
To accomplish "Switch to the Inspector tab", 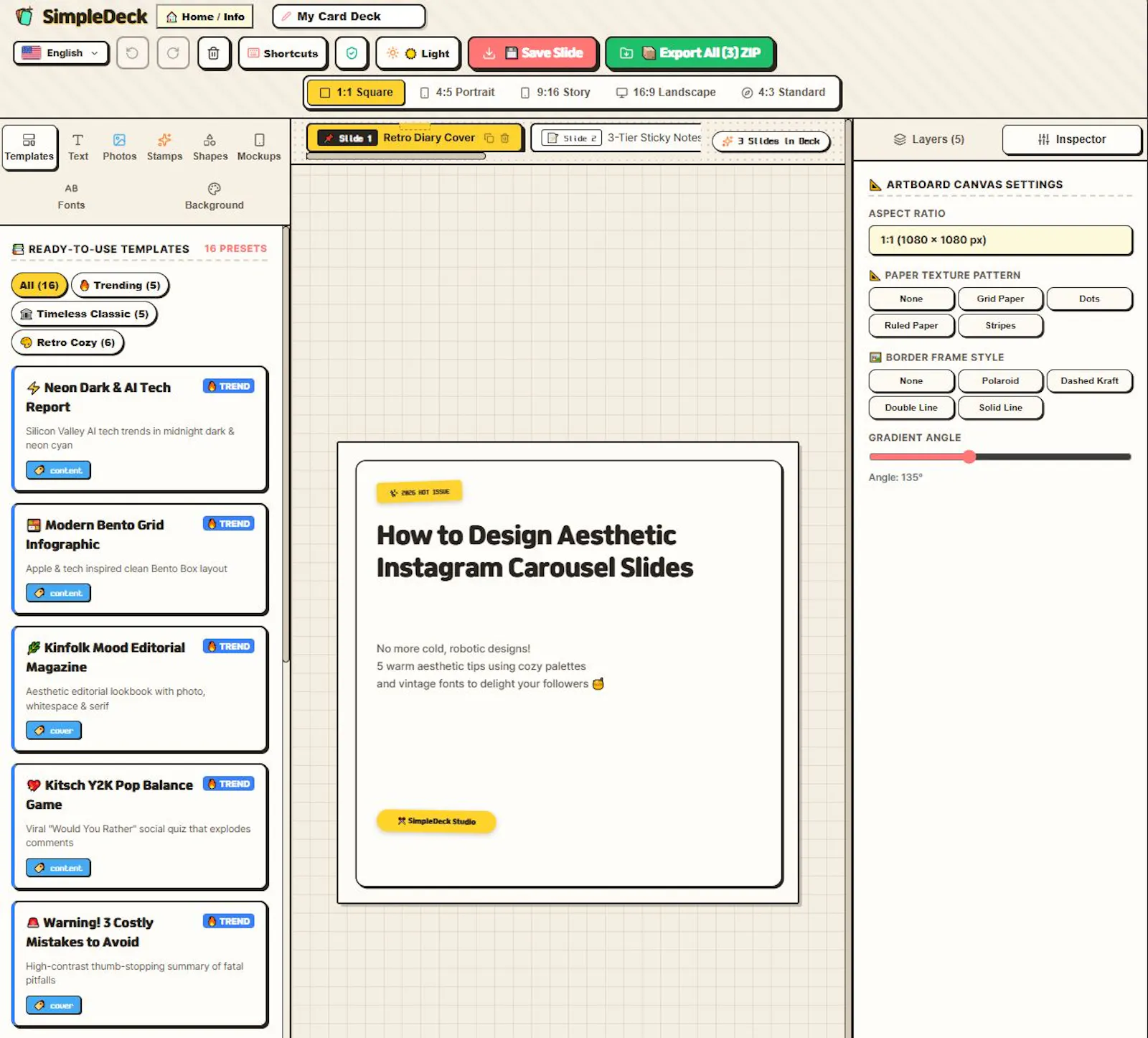I will coord(1072,139).
